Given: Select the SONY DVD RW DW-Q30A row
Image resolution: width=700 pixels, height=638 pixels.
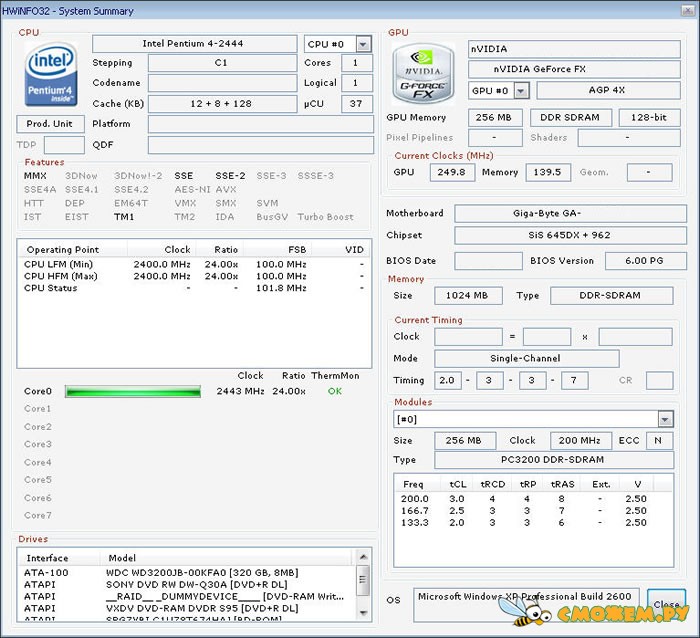Looking at the screenshot, I should [188, 584].
